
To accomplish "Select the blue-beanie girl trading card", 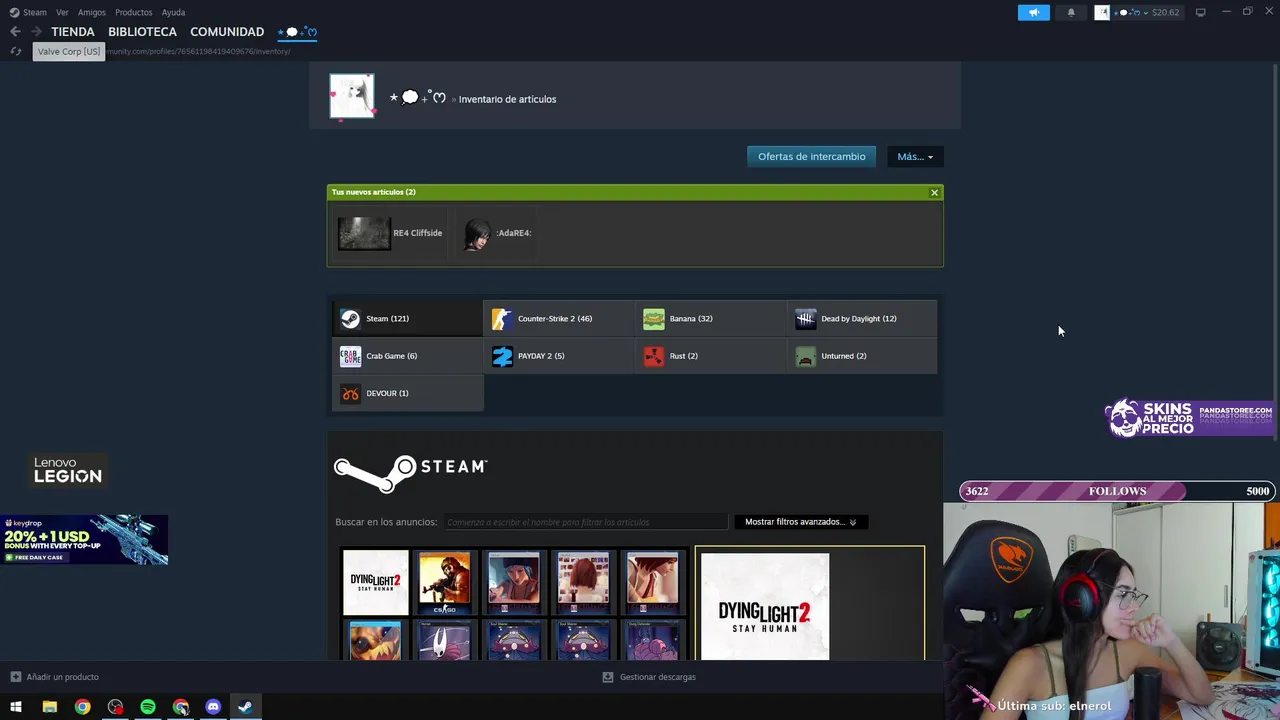I will click(x=514, y=582).
